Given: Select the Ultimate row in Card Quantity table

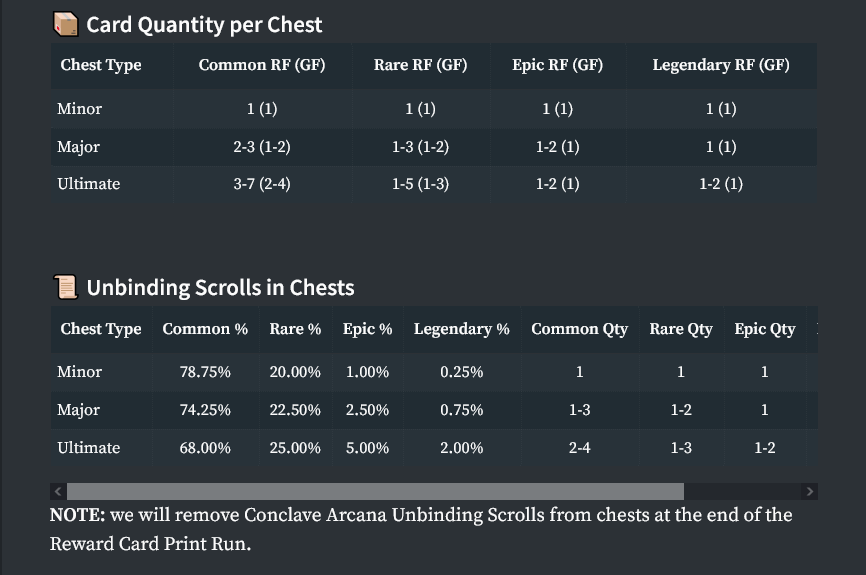Looking at the screenshot, I should [x=89, y=184].
